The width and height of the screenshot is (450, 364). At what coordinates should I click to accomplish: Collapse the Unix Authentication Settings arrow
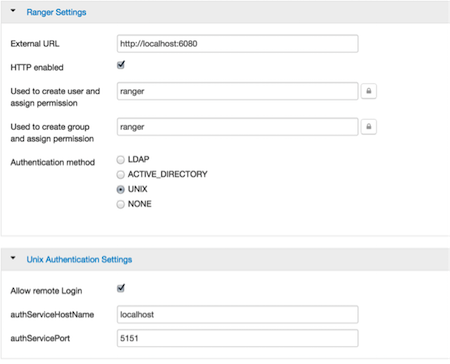tap(13, 258)
